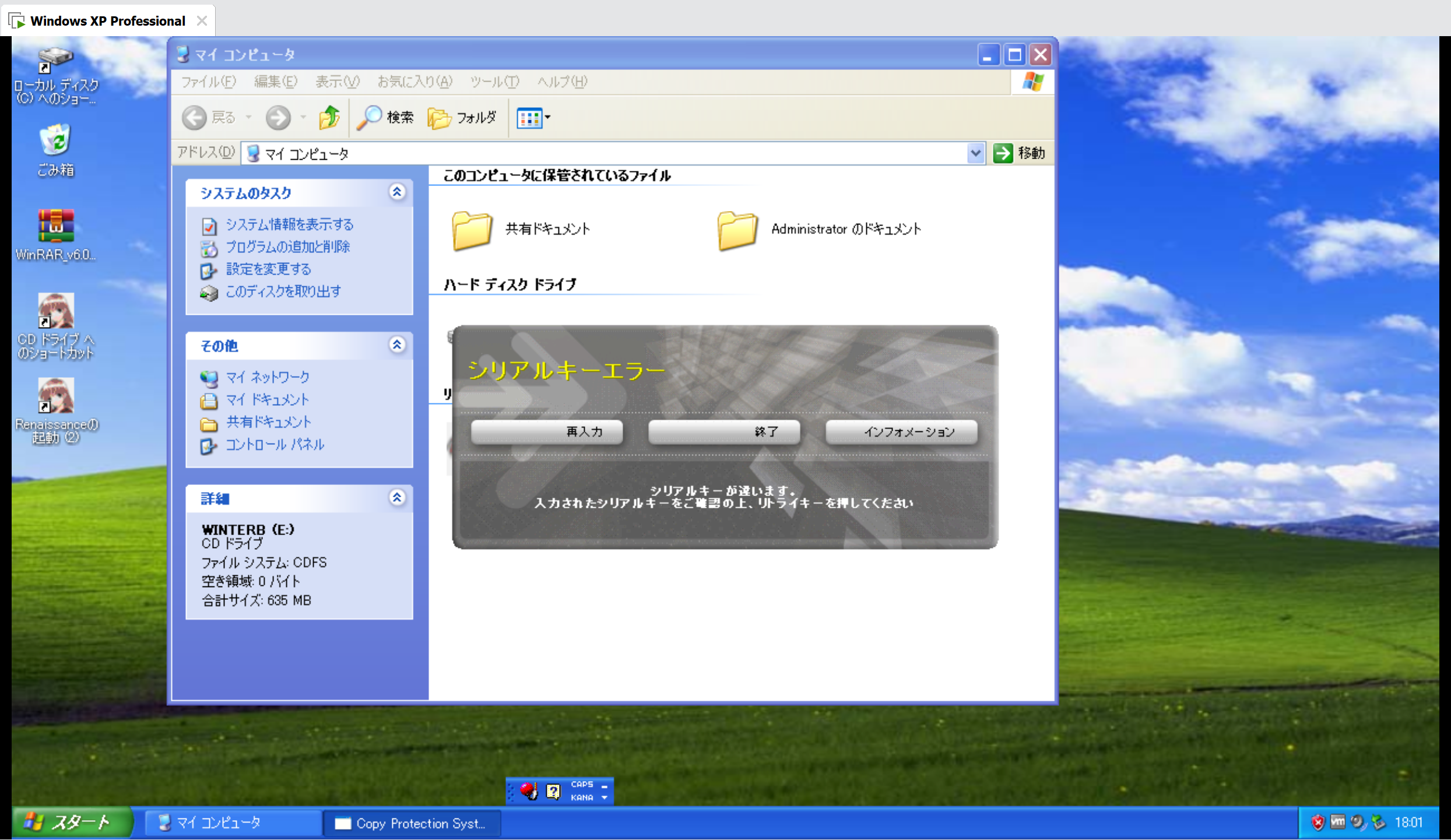Viewport: 1451px width, 840px height.
Task: Expand the address bar dropdown
Action: 975,153
